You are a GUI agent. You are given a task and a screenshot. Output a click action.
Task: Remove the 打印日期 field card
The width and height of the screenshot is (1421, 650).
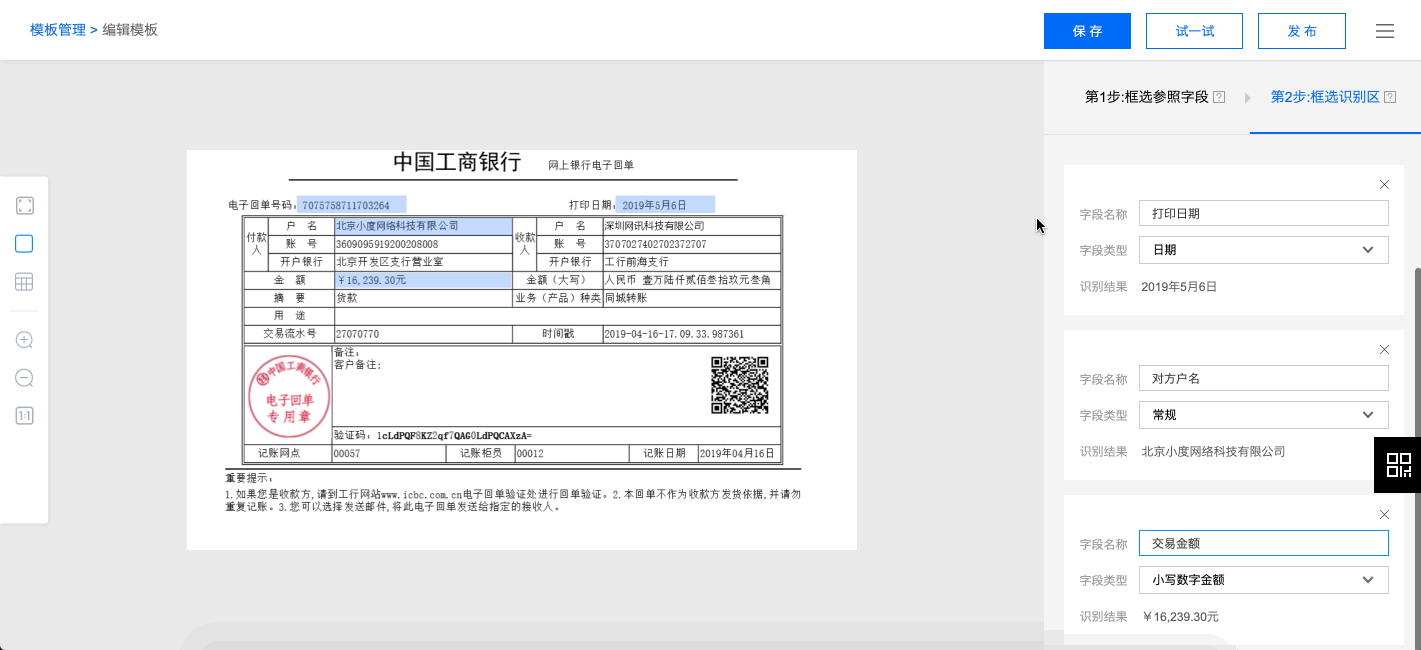[1384, 184]
